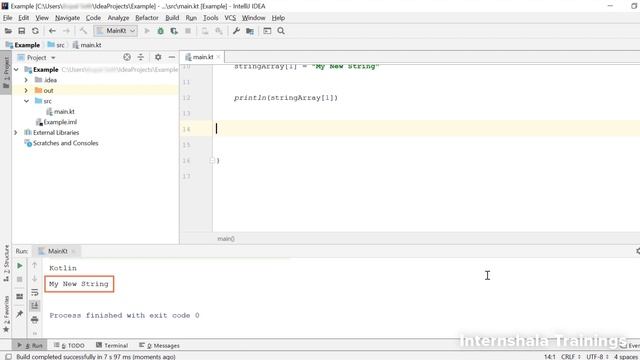Click editor line 14 text area
The height and width of the screenshot is (360, 640).
click(426, 129)
